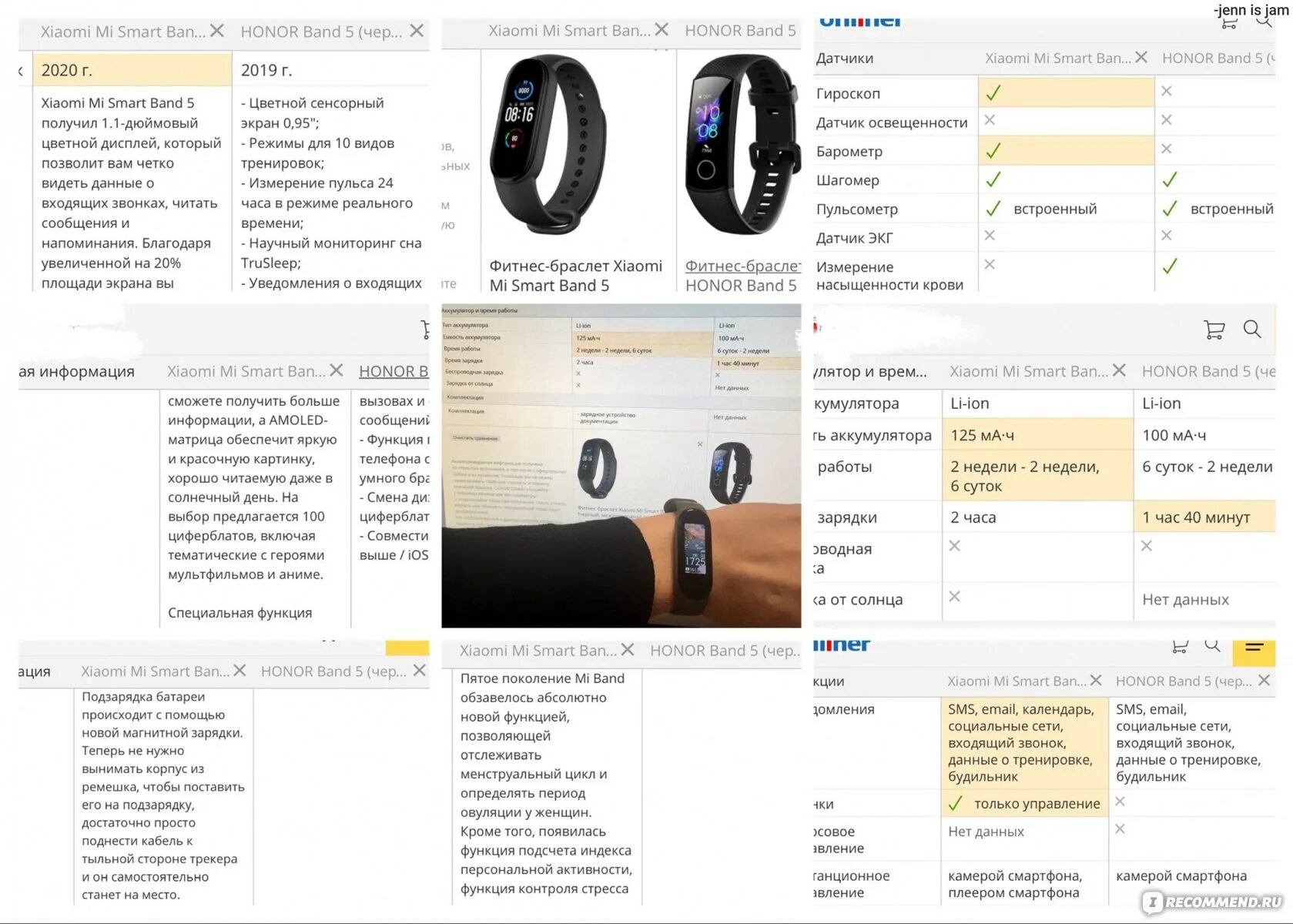Select the 'Специальная функция' heading text

pos(240,613)
